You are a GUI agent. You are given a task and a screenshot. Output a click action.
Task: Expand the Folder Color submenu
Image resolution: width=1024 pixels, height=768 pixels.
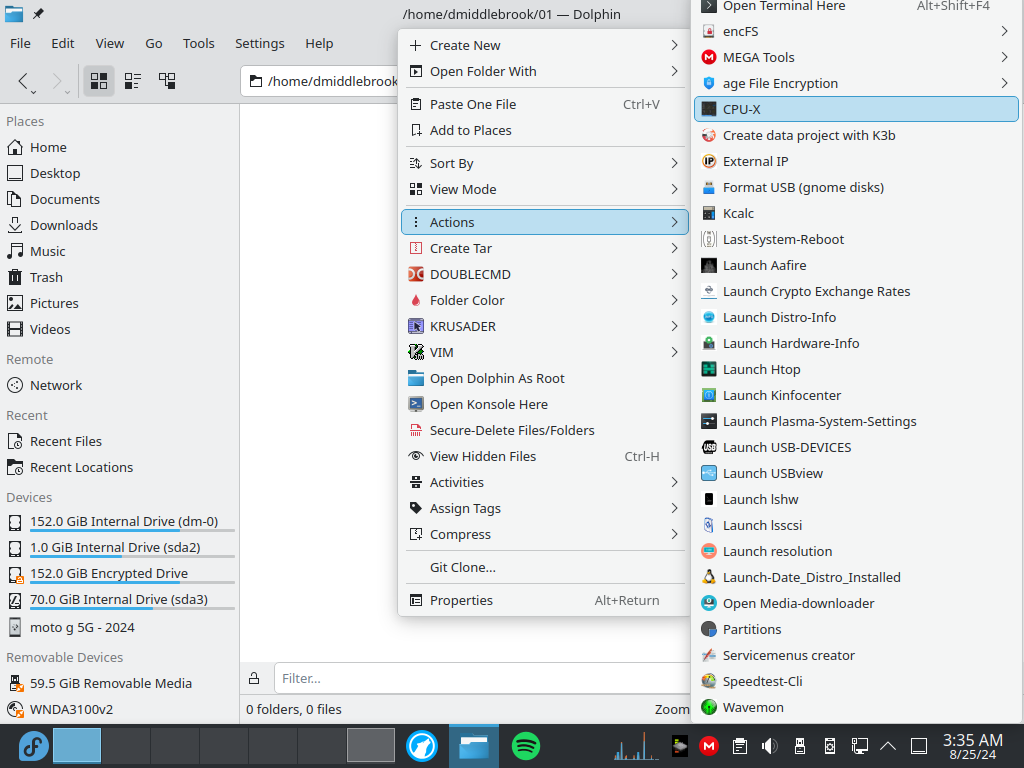pos(544,300)
